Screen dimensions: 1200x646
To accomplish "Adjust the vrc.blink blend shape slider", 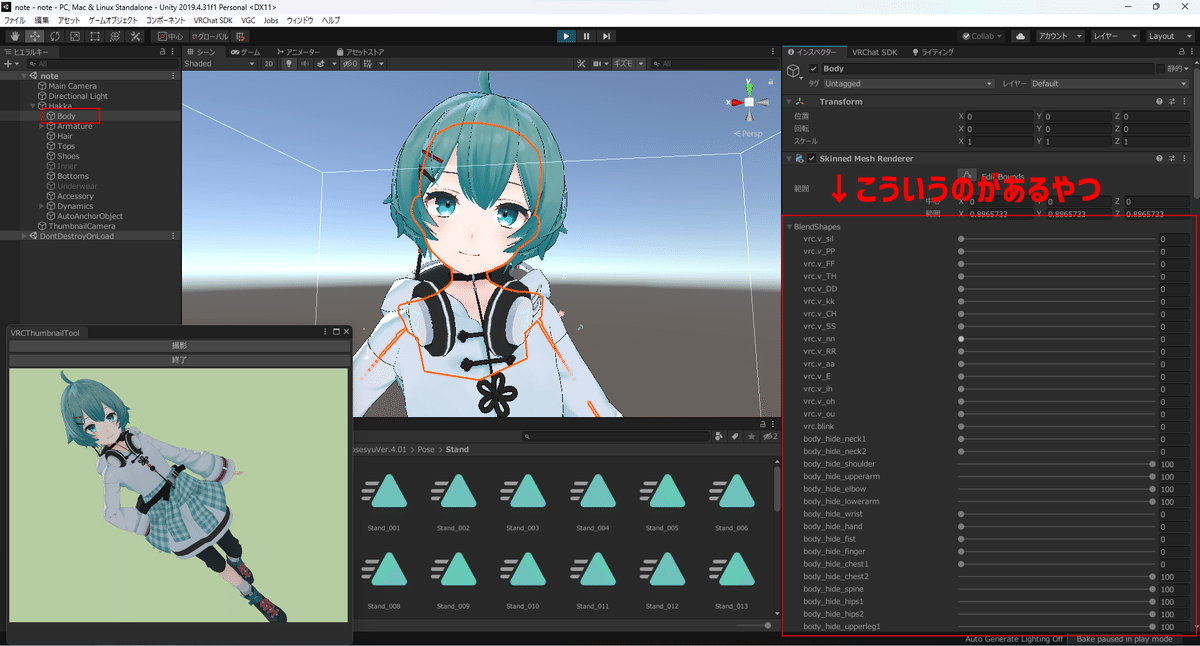I will [x=1056, y=426].
